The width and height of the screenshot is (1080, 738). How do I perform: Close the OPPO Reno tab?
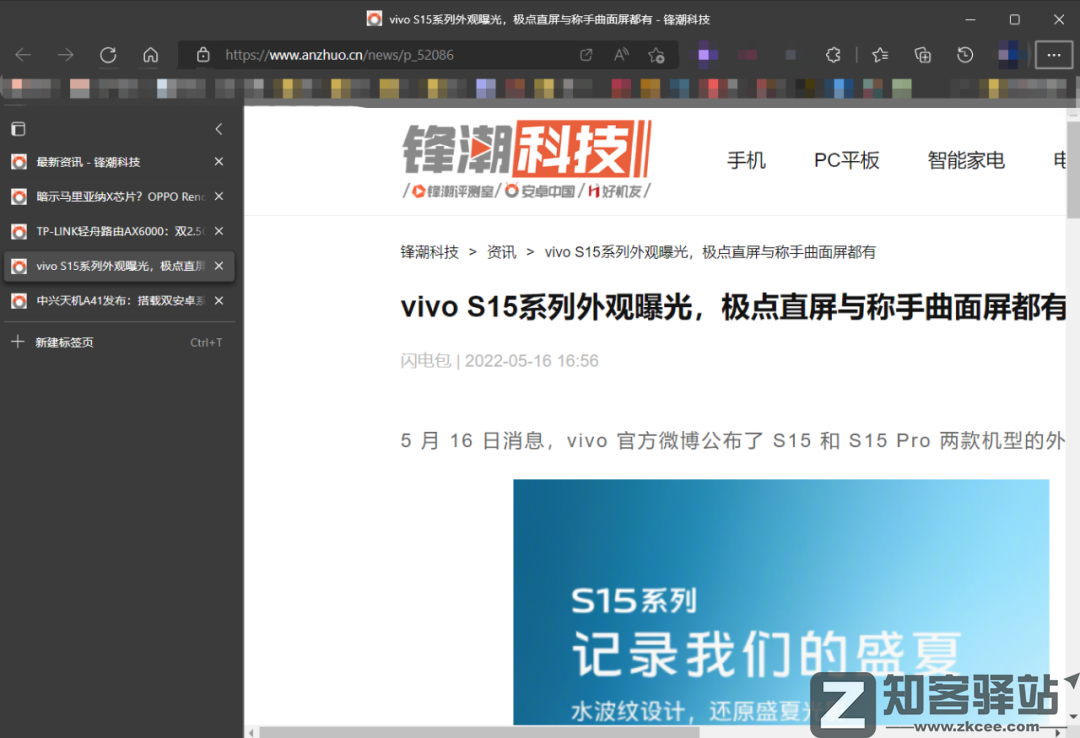[218, 196]
